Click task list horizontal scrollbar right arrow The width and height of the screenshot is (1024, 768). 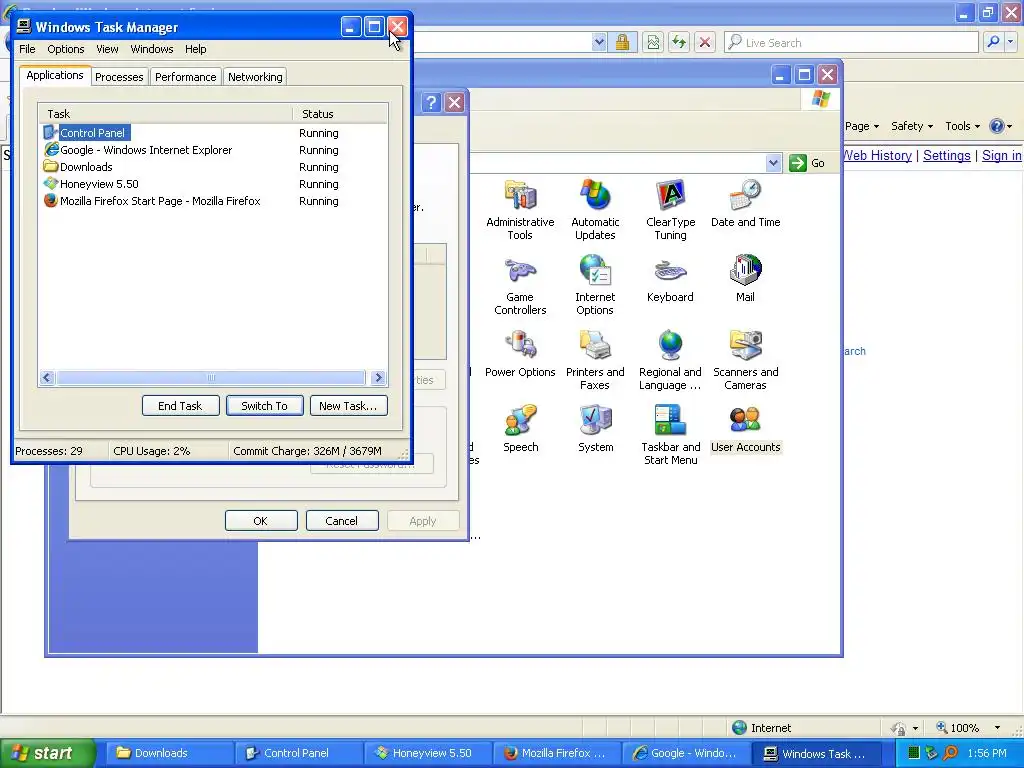(x=377, y=377)
